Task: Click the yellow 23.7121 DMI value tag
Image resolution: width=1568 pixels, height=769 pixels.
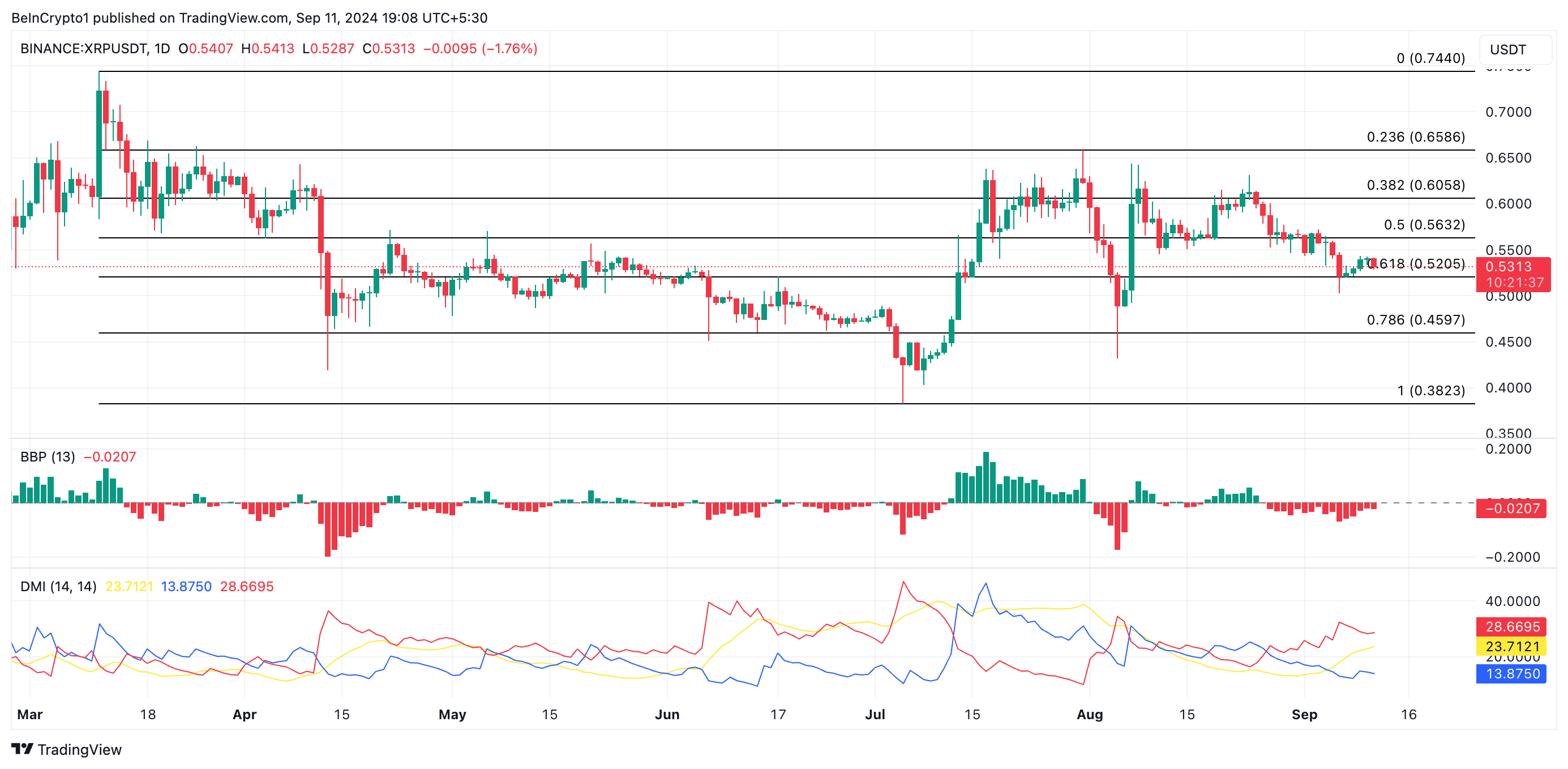Action: tap(1511, 646)
